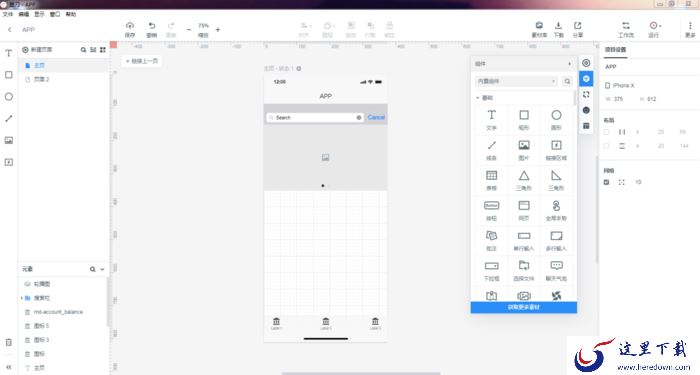Select the Text tool in left toolbar
Image resolution: width=700 pixels, height=375 pixels.
click(8, 53)
